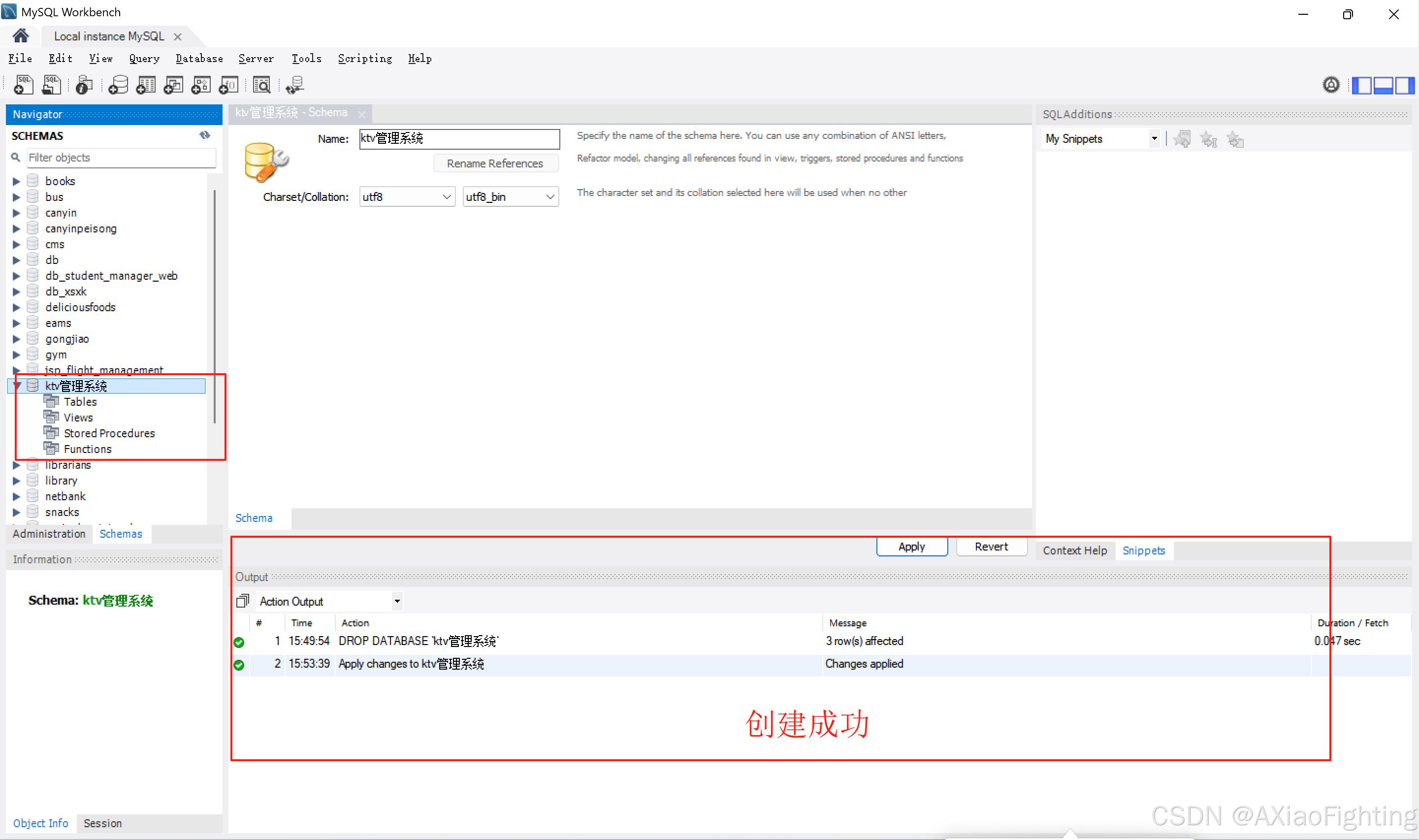Image resolution: width=1419 pixels, height=840 pixels.
Task: Click the create new schema icon
Action: 118,85
